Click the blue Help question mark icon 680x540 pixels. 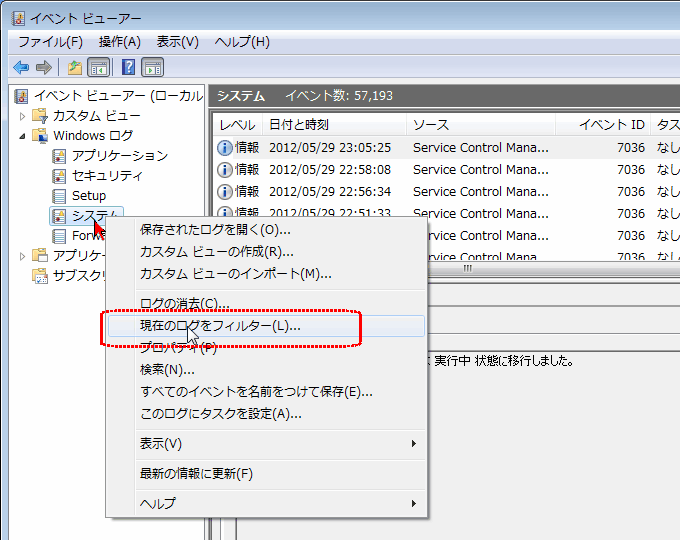click(x=128, y=67)
